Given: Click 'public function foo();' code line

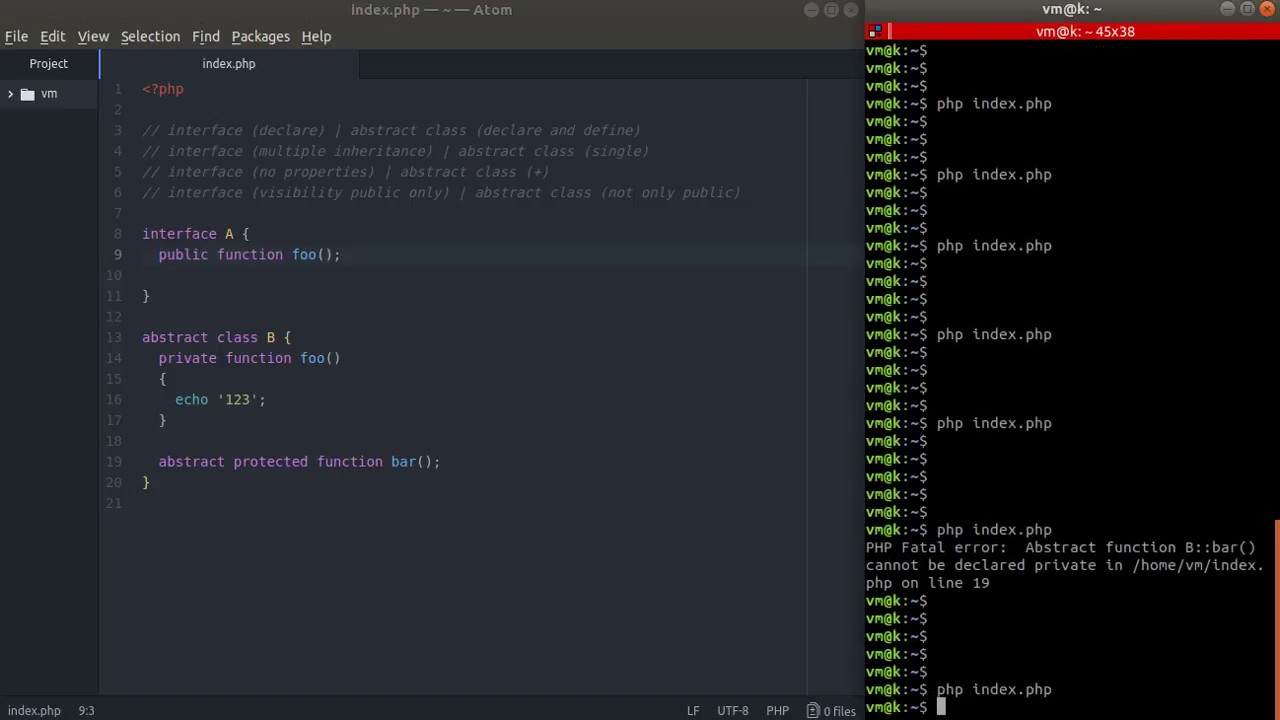Looking at the screenshot, I should [x=249, y=255].
